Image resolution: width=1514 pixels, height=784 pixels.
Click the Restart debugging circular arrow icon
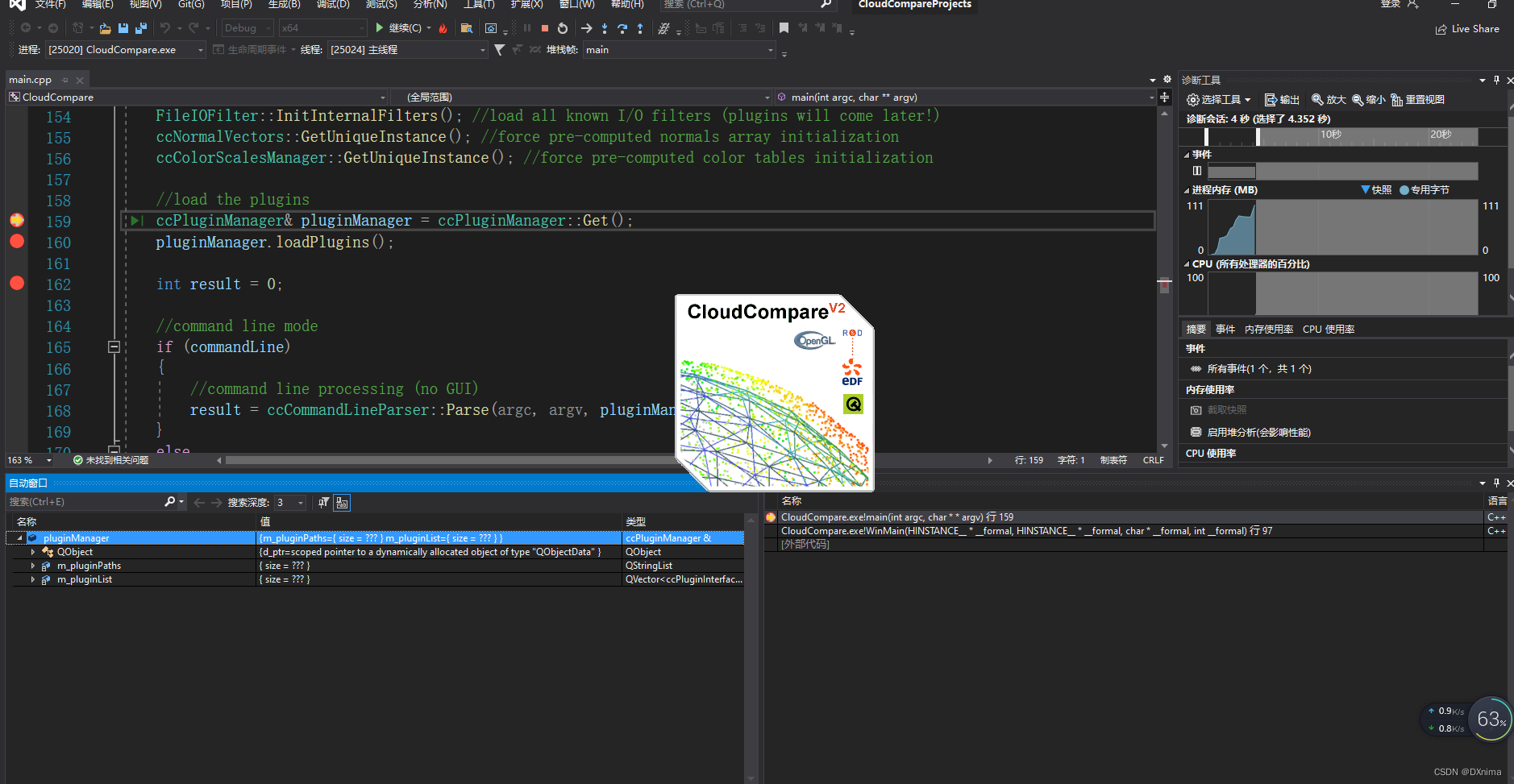(564, 28)
